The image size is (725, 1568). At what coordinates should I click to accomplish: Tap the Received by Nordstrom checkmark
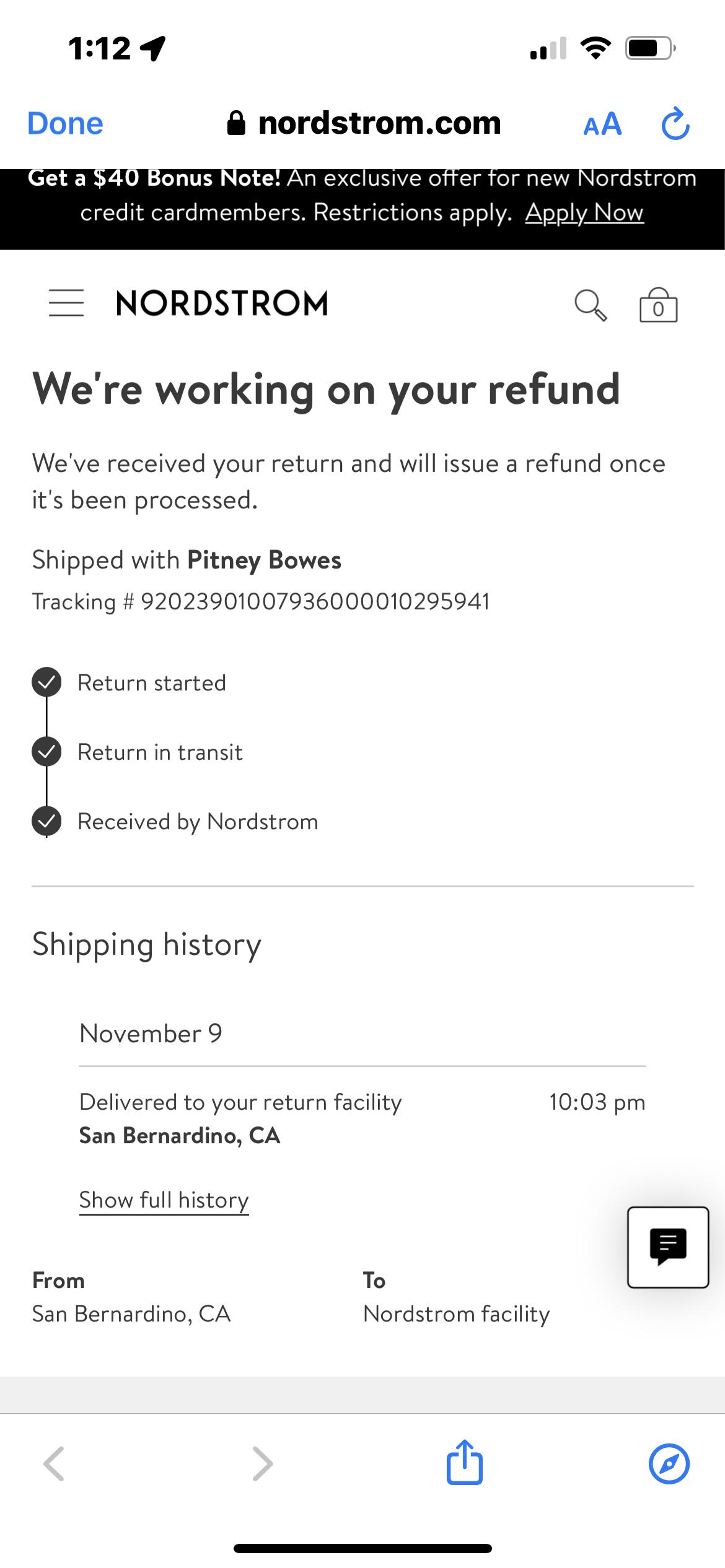click(x=46, y=821)
